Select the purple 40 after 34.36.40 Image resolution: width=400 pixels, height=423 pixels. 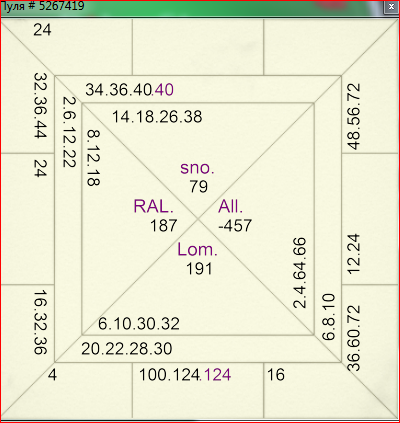[x=164, y=90]
